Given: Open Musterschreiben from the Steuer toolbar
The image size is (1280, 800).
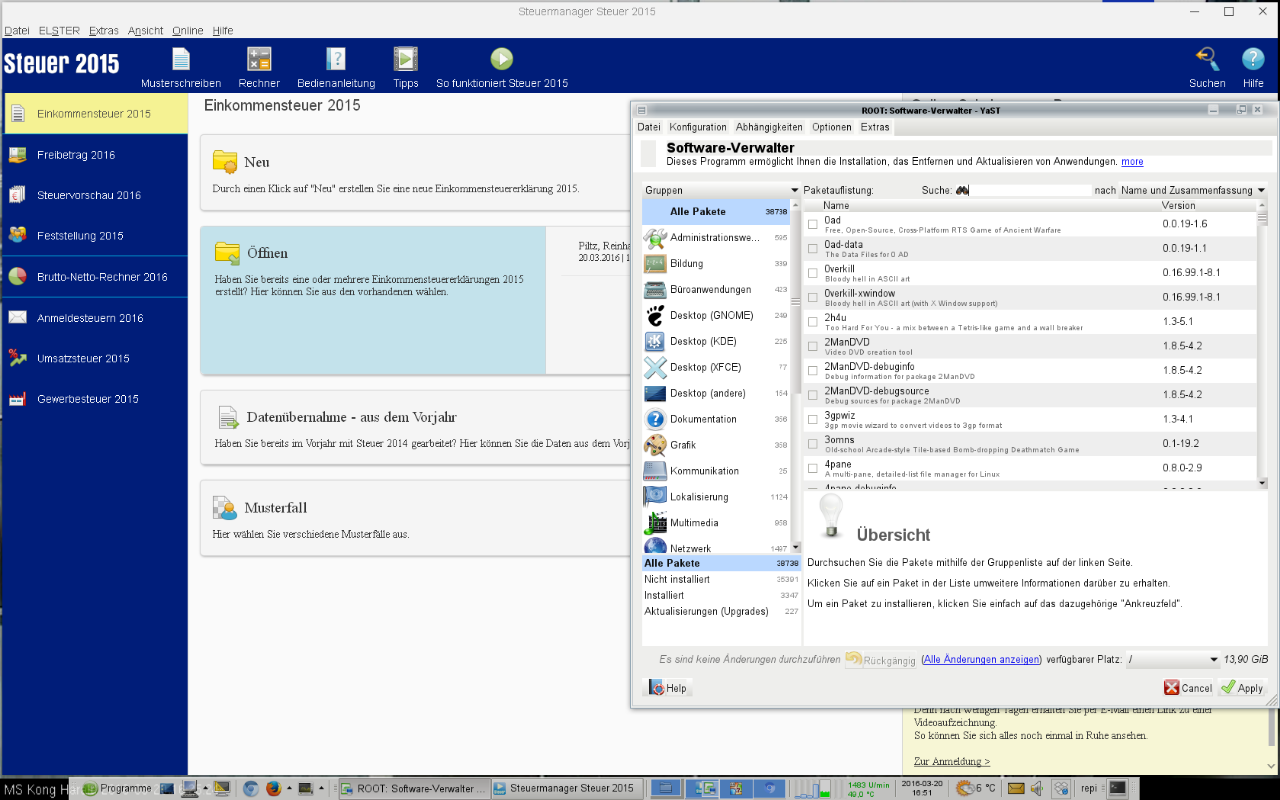Looking at the screenshot, I should (180, 68).
